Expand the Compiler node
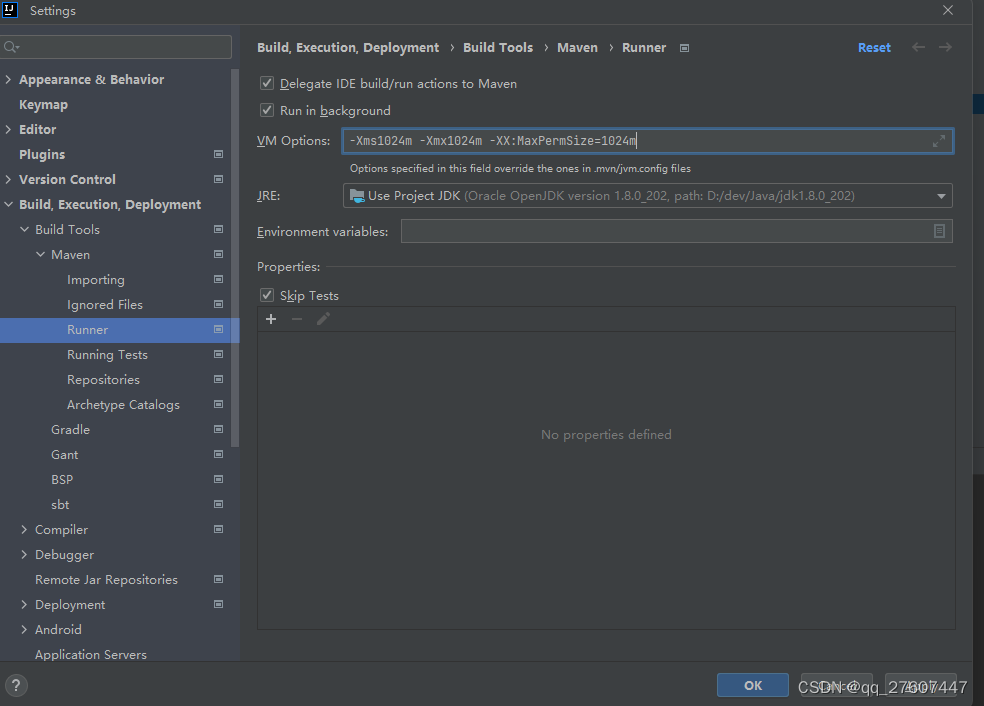The width and height of the screenshot is (984, 706). (24, 530)
